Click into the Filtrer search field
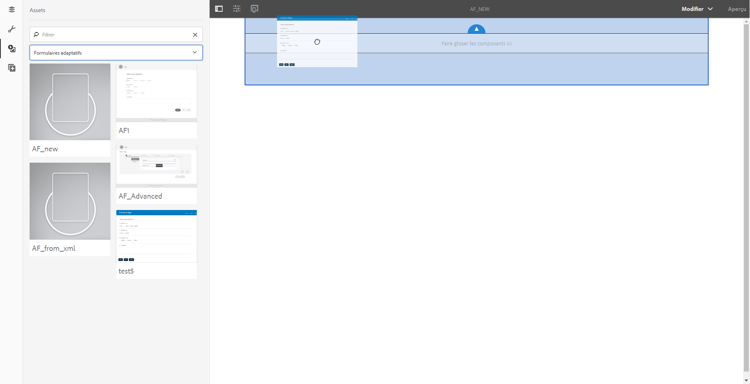Screen dimensions: 750x384 tap(116, 34)
